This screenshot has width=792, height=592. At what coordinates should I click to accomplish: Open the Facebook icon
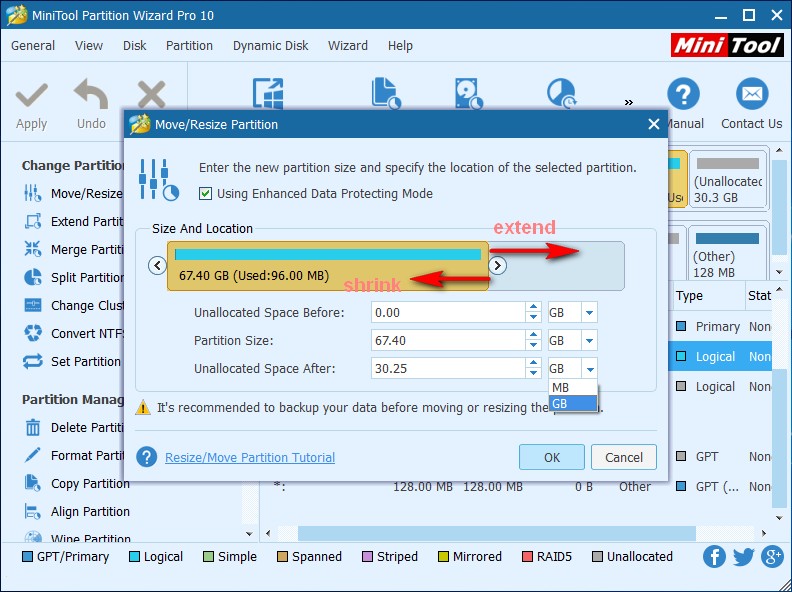coord(714,557)
